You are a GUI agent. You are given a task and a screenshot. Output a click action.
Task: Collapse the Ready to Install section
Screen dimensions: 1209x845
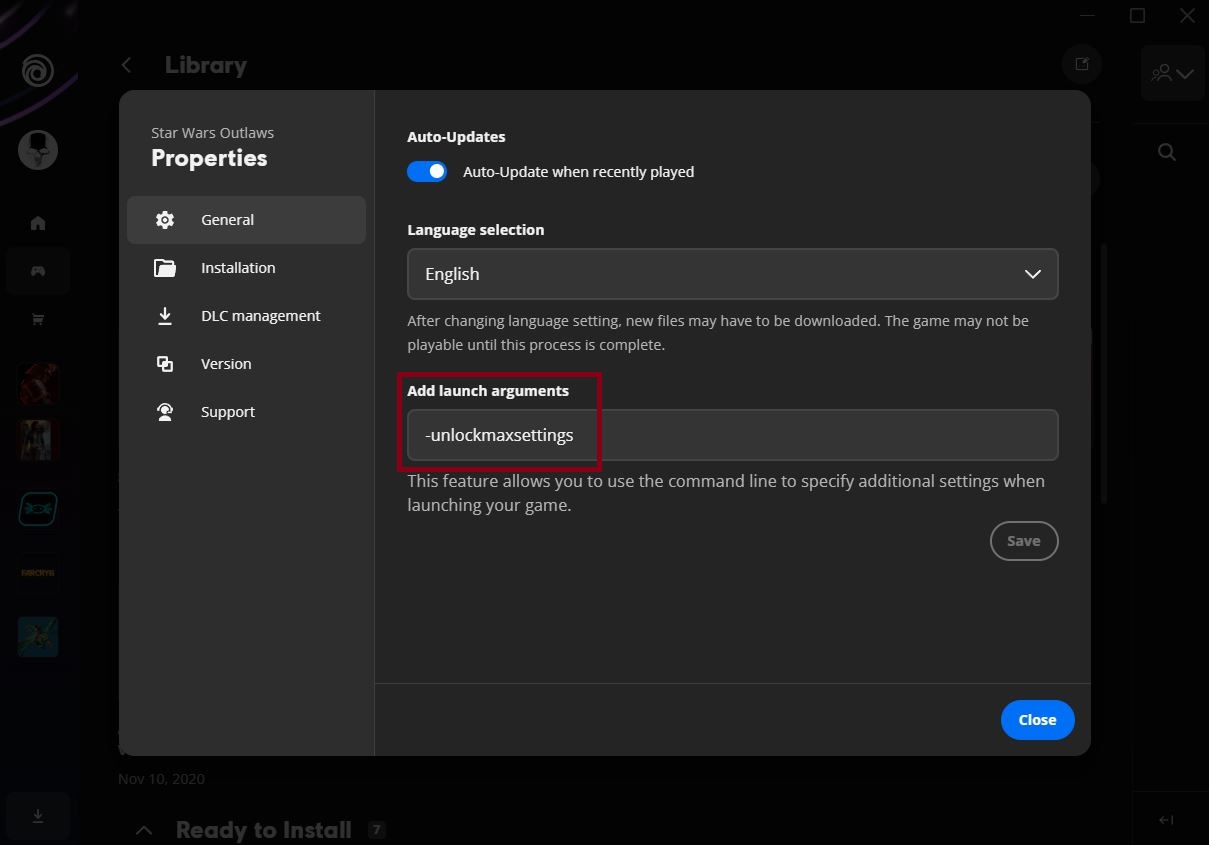[x=144, y=830]
